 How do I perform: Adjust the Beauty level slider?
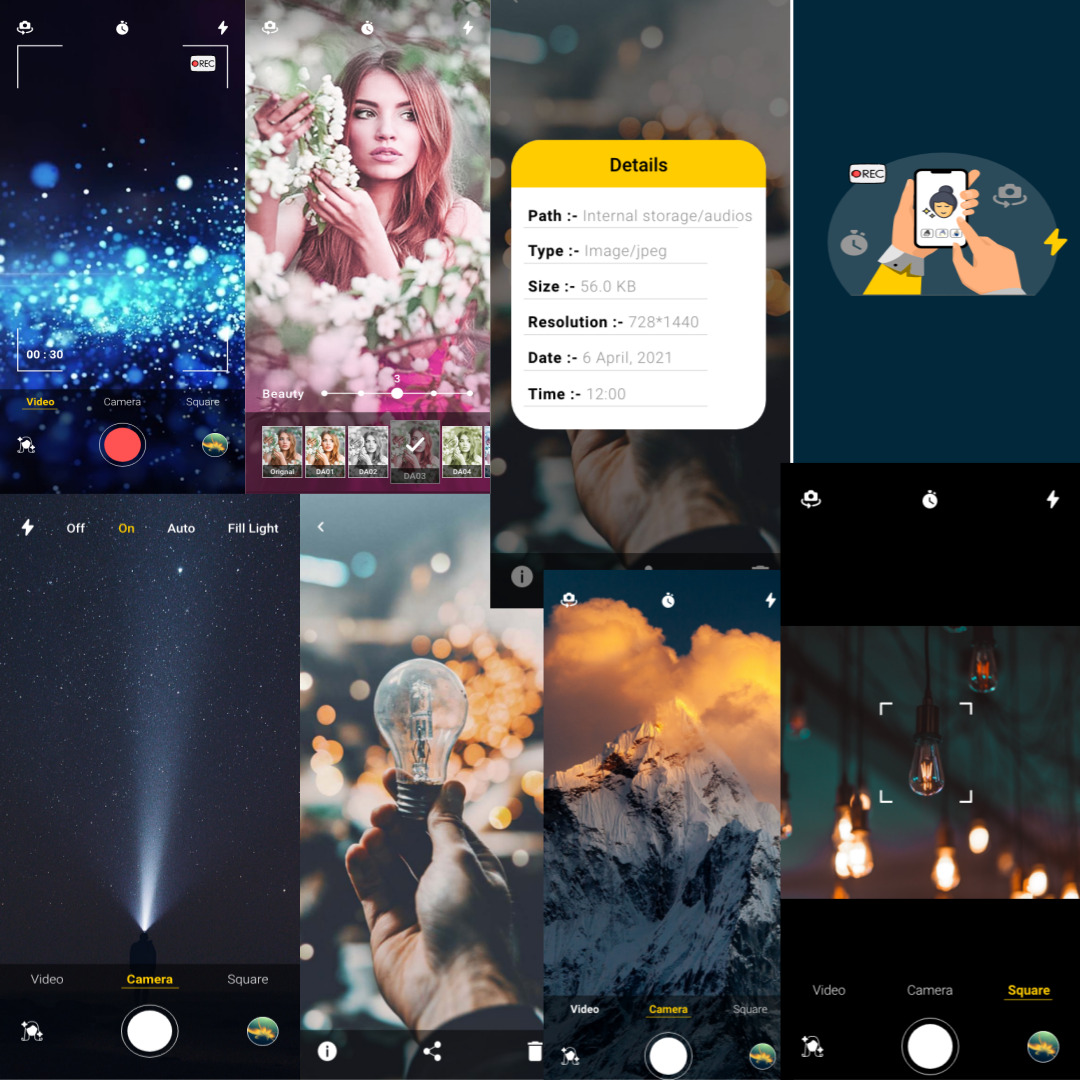(397, 394)
